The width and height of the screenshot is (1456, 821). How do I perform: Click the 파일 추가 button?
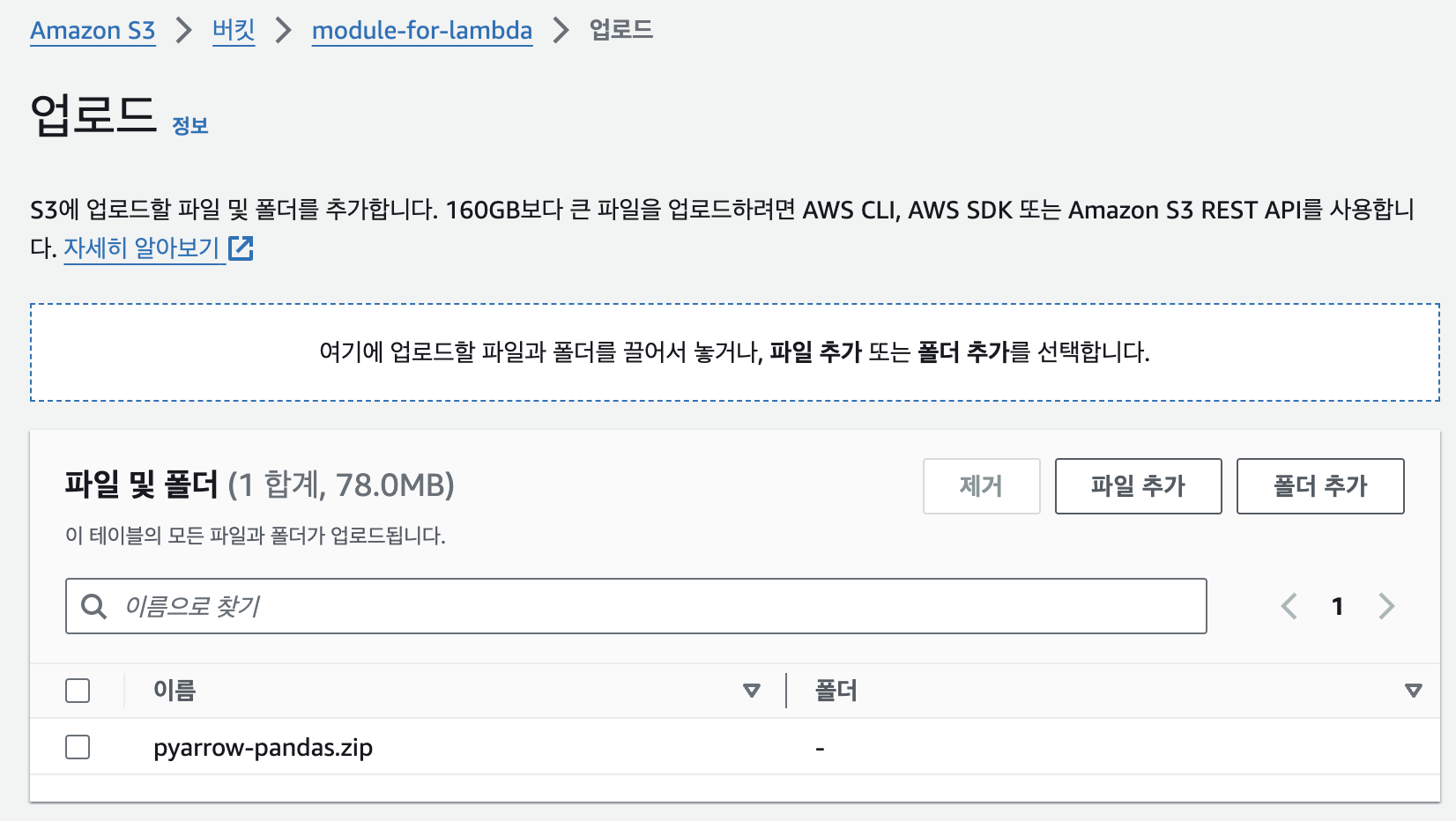coord(1138,486)
